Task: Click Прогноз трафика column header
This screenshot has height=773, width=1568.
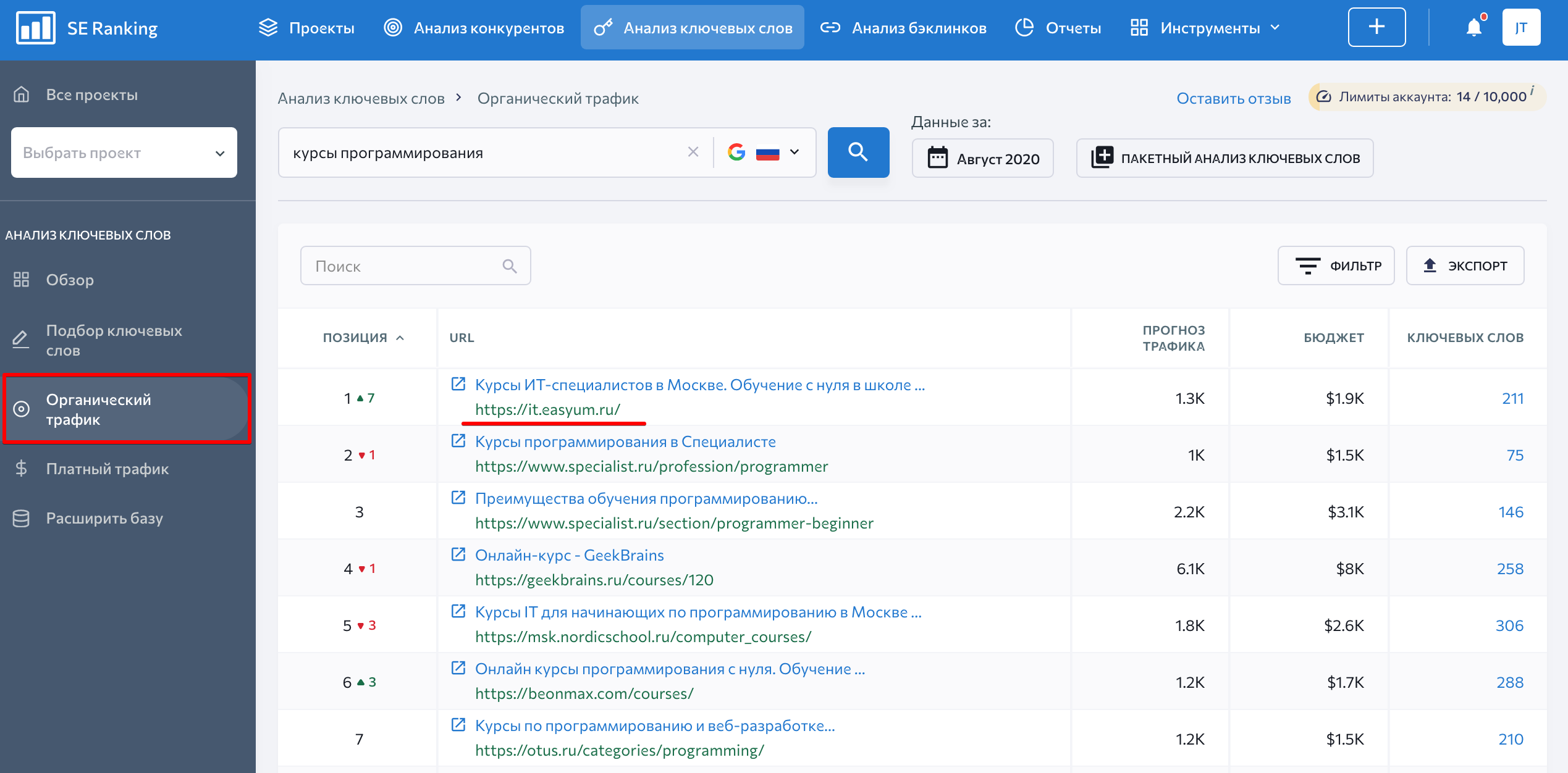Action: pos(1173,338)
